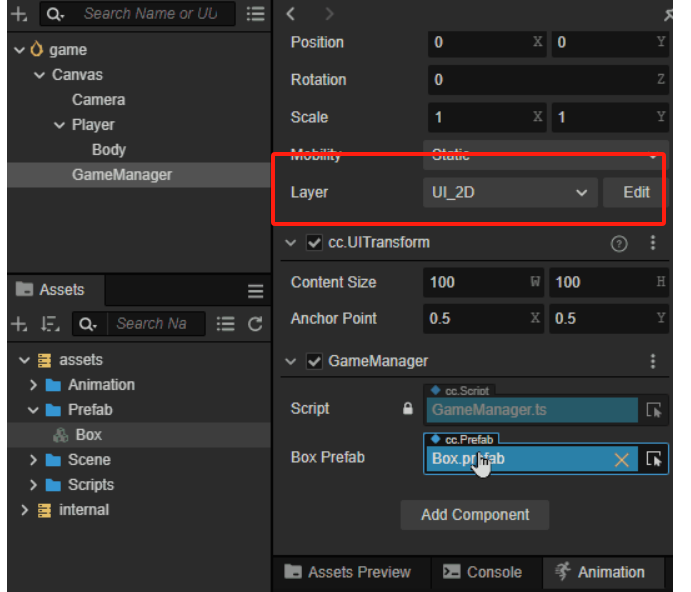This screenshot has height=592, width=691.
Task: Collapse the assets root folder
Action: click(x=24, y=360)
